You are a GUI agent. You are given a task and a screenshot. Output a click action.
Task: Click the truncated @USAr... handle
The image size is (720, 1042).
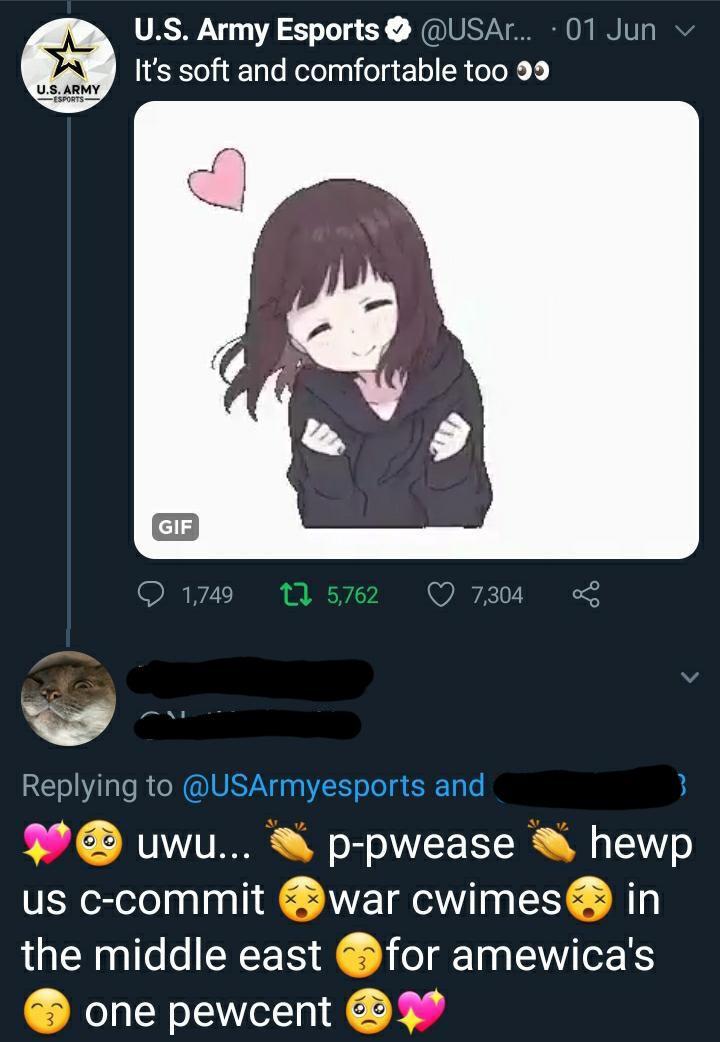coord(474,31)
